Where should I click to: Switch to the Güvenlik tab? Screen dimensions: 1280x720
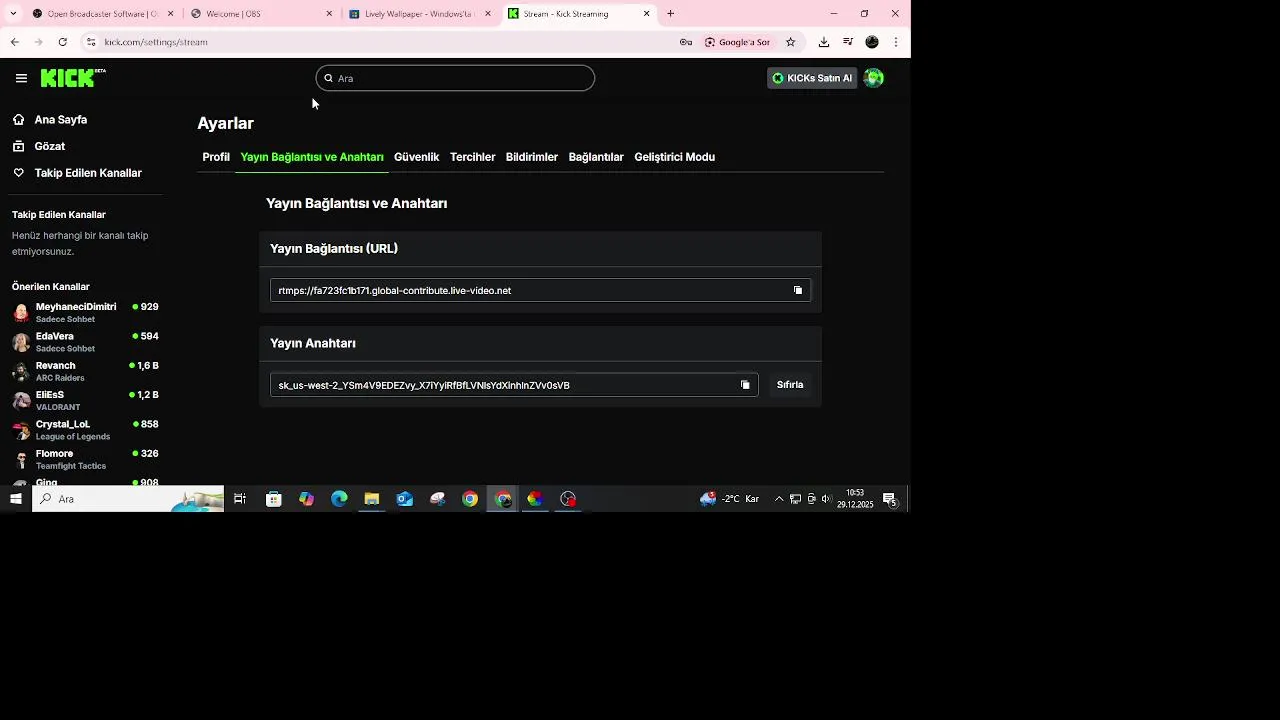(416, 157)
